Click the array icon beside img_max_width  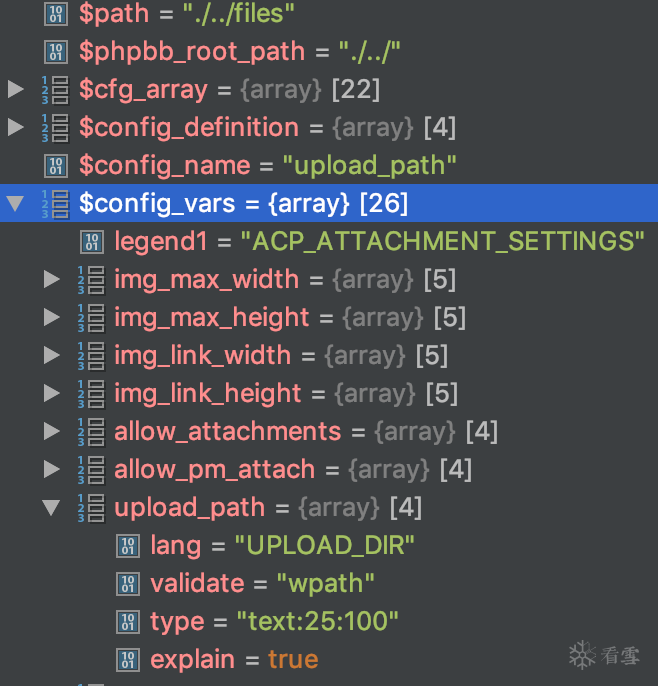point(92,280)
